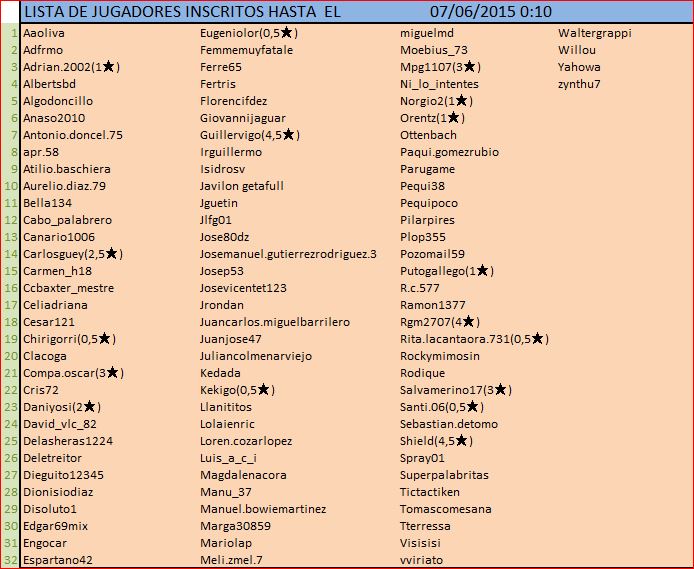Click the row number 14 label
The image size is (694, 569).
pyautogui.click(x=11, y=254)
